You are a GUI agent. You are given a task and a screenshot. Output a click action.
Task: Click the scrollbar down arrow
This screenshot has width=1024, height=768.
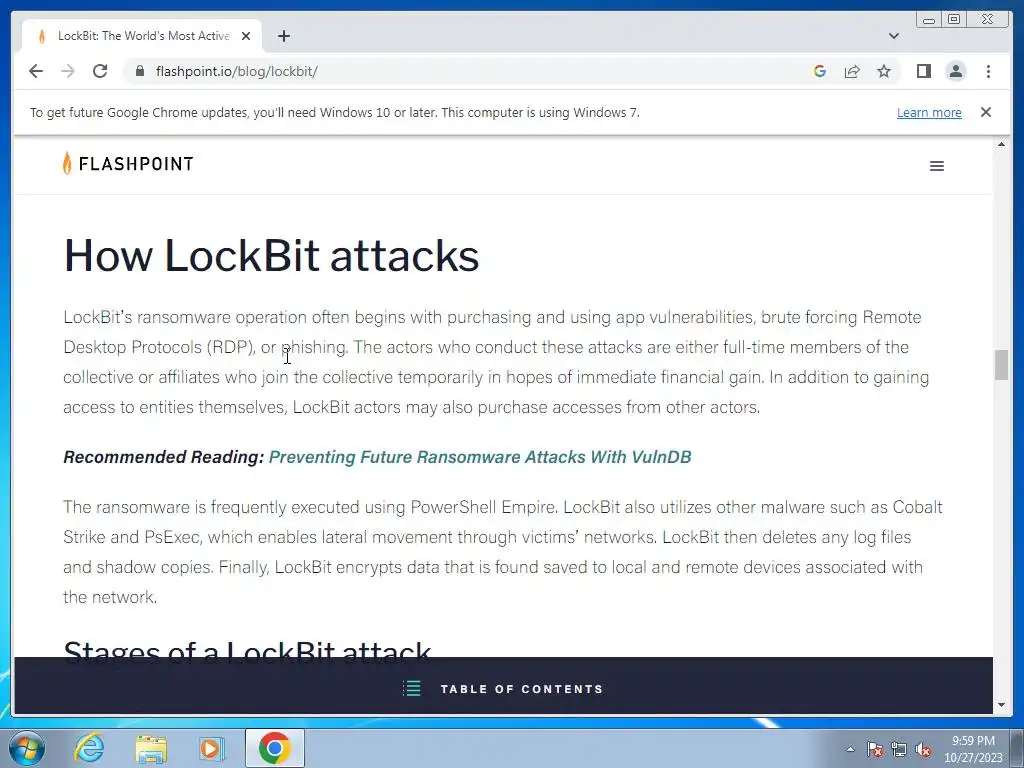tap(1001, 705)
